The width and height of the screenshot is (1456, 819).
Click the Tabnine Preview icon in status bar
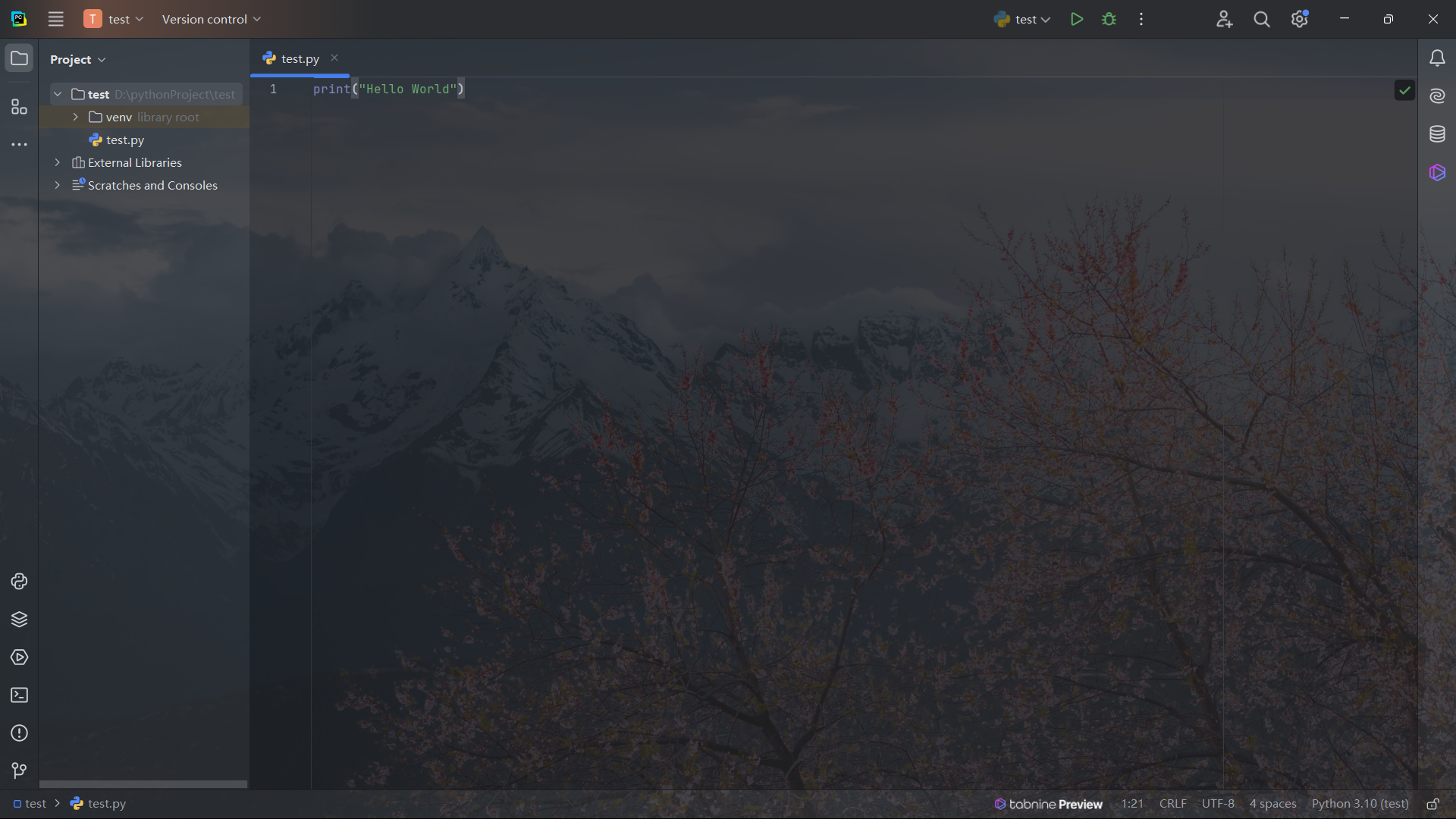coord(1003,803)
